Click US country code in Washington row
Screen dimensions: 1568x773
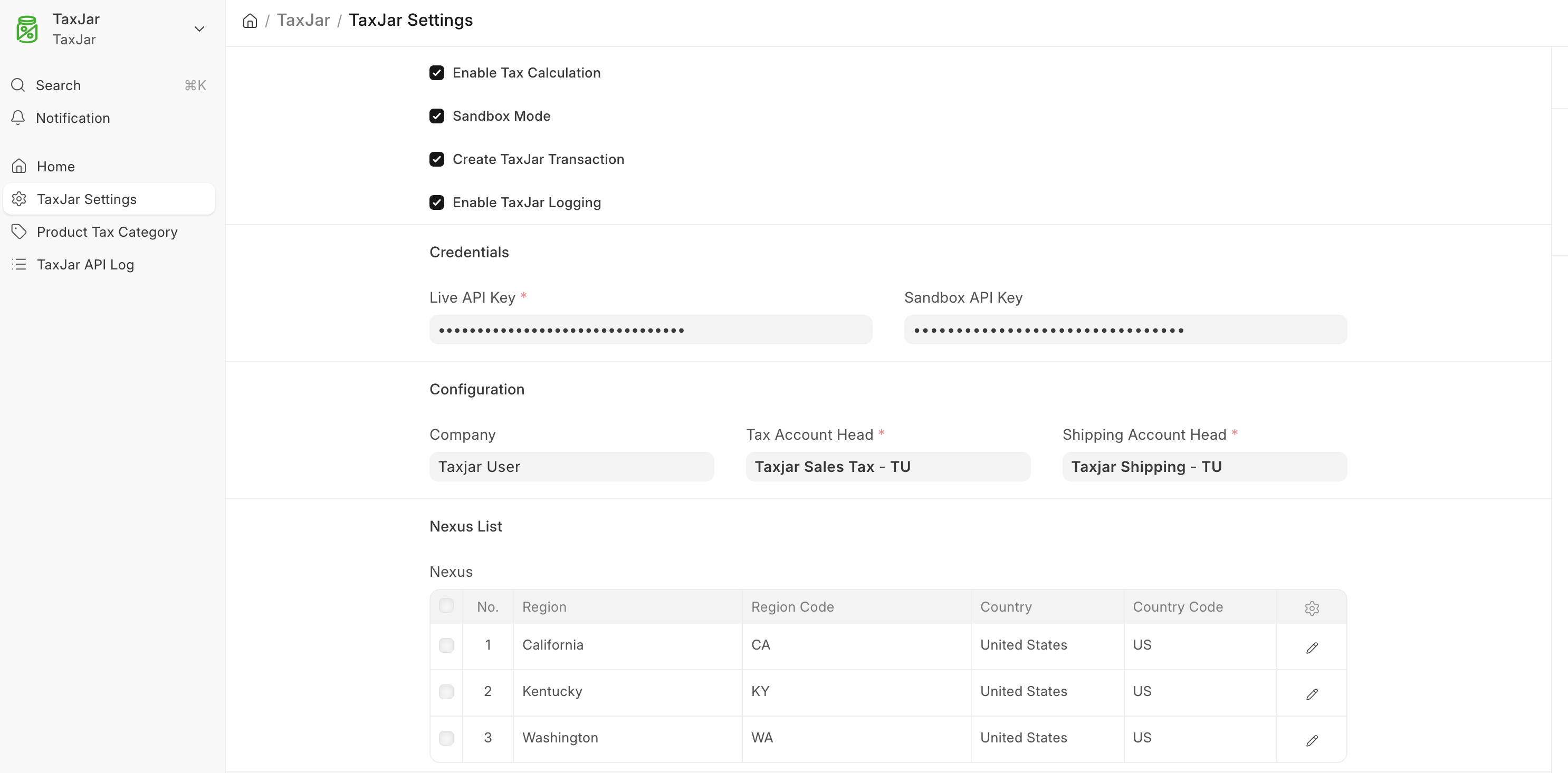(1200, 738)
